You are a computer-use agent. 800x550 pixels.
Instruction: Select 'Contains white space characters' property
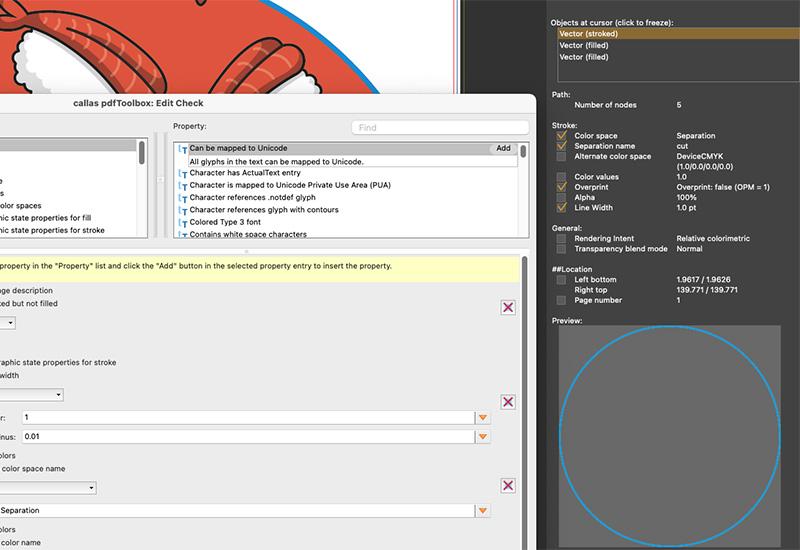click(x=248, y=234)
